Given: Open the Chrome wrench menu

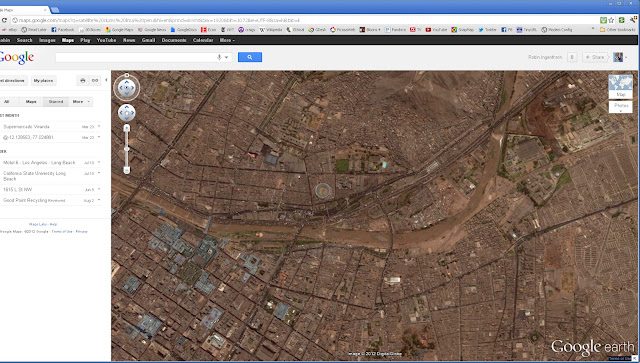Looking at the screenshot, I should pos(633,20).
